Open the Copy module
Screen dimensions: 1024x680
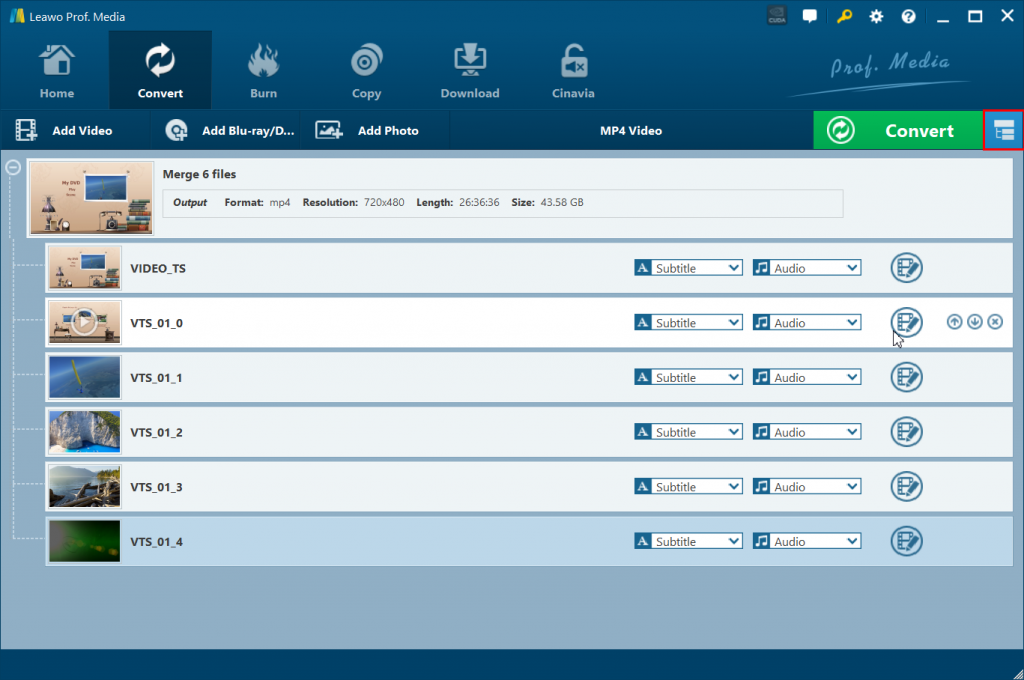(x=366, y=71)
